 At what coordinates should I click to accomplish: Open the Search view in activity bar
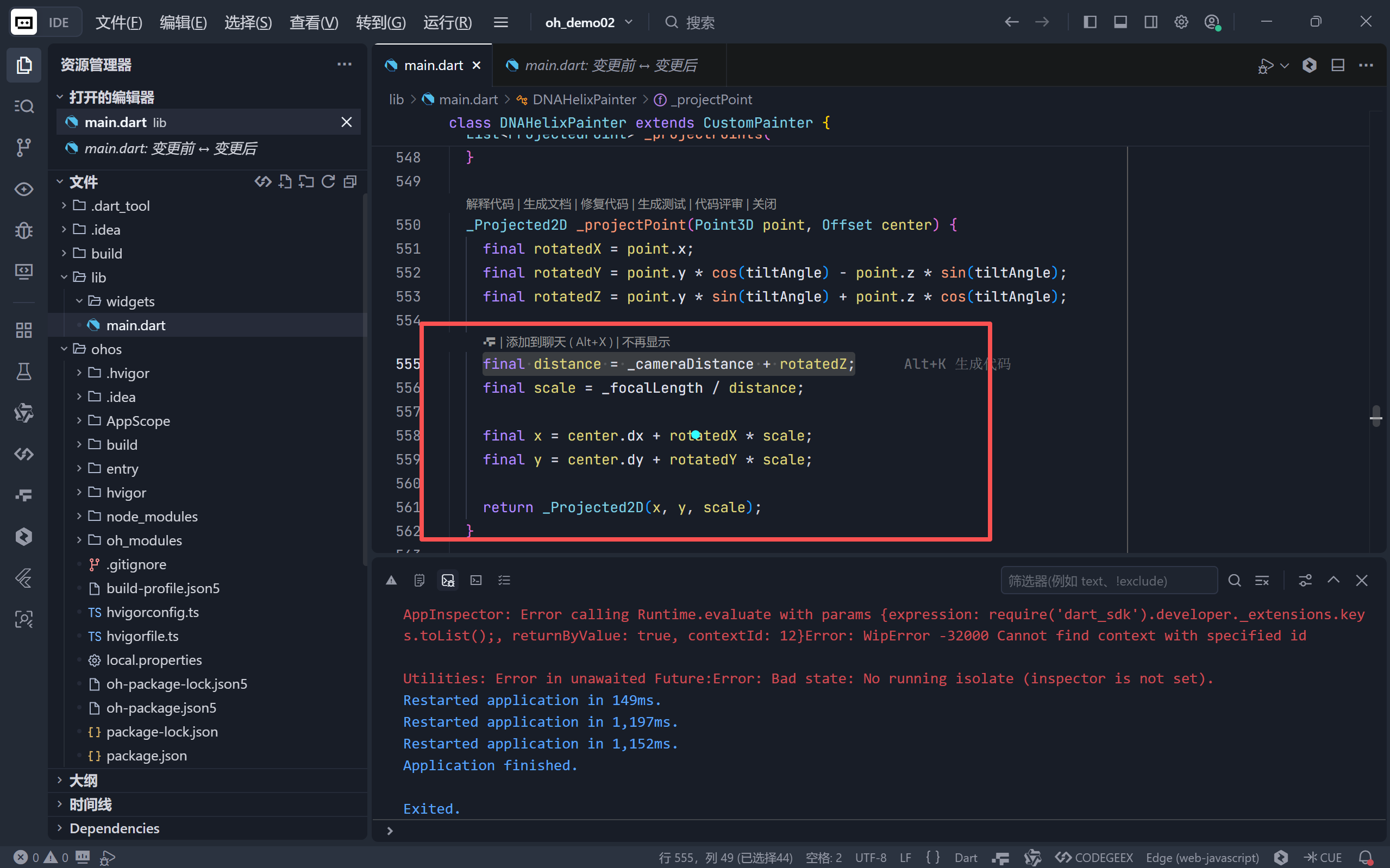[x=23, y=106]
